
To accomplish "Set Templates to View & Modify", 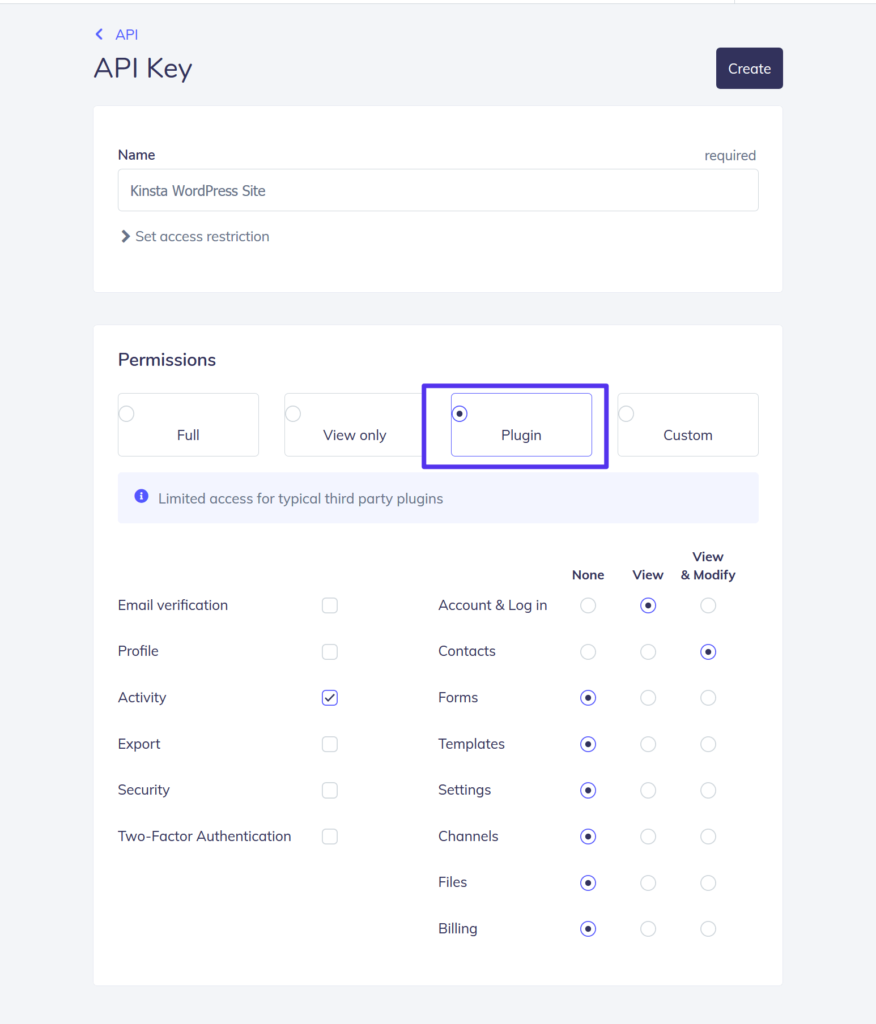I will coord(708,744).
